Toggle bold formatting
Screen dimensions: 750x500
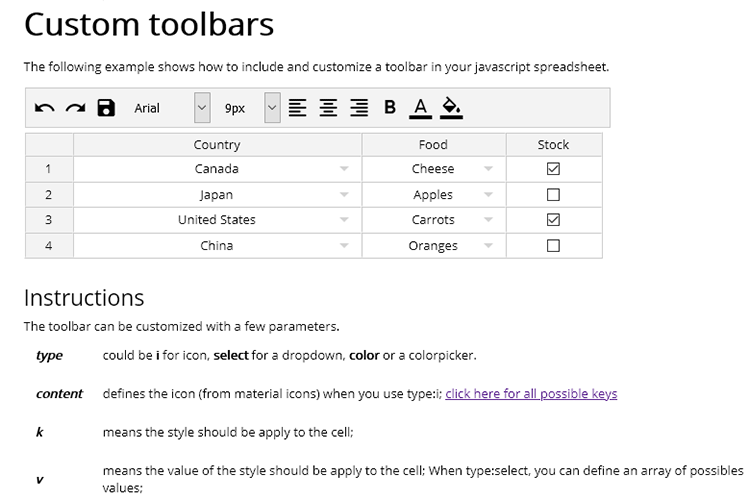click(390, 108)
